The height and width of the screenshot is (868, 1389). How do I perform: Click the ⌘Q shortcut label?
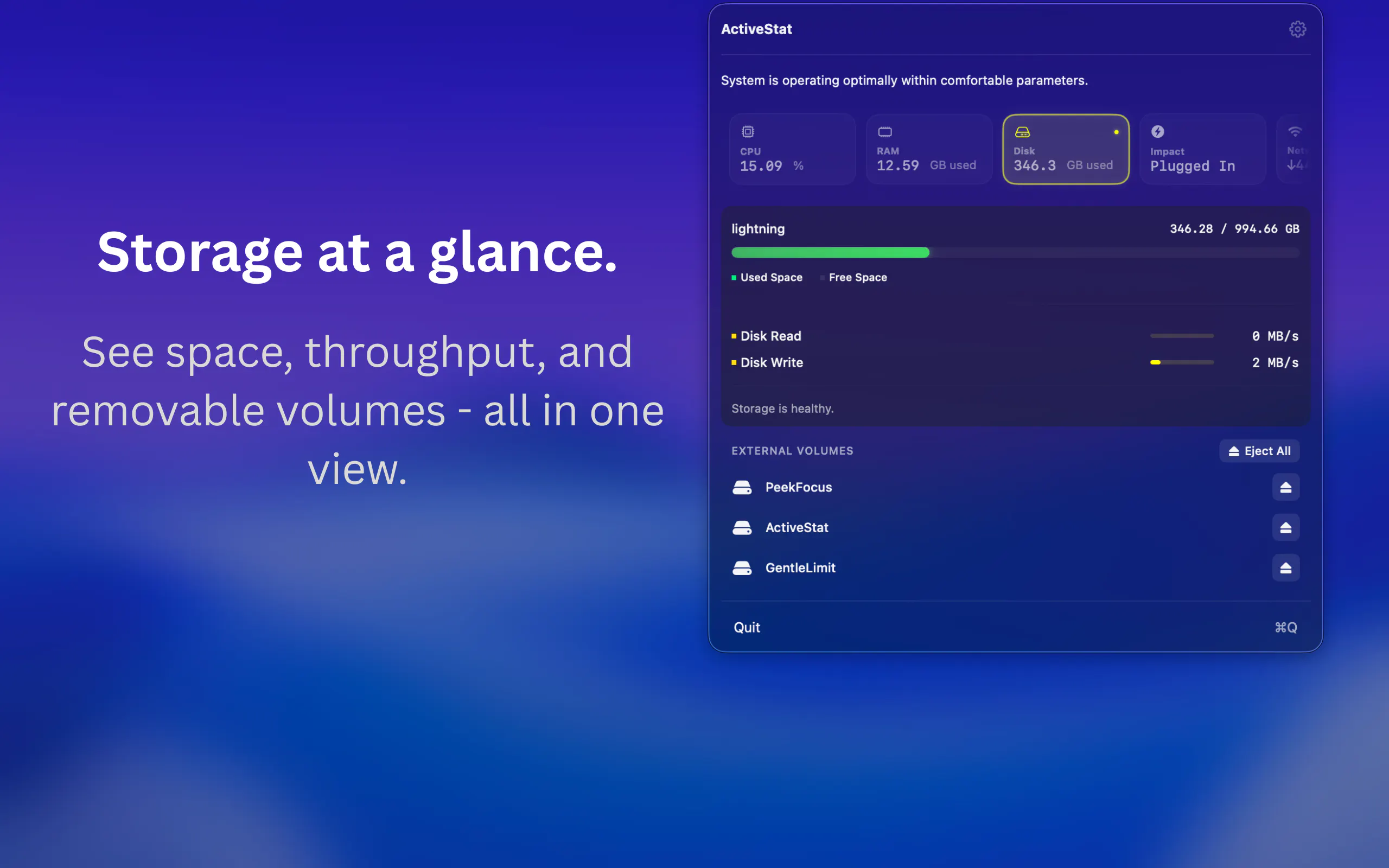[x=1286, y=628]
